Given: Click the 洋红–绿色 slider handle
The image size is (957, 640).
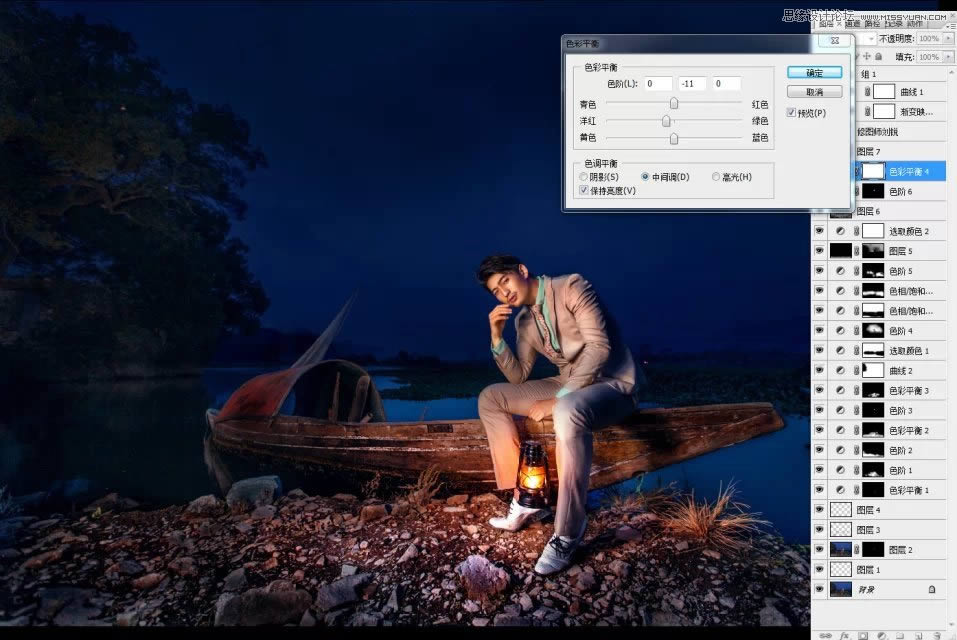Looking at the screenshot, I should (666, 120).
